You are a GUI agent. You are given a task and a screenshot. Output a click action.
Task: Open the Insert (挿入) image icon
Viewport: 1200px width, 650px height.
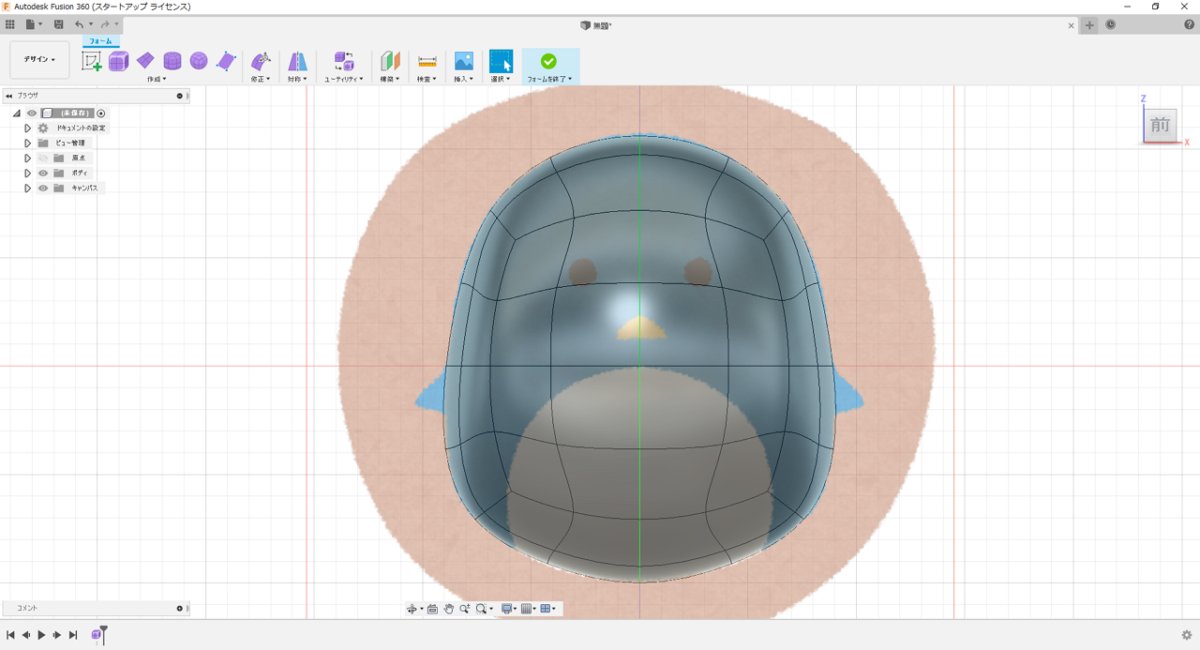pos(464,61)
